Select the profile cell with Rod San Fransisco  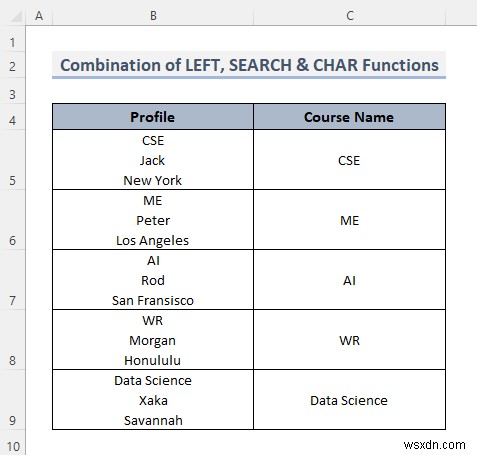[x=153, y=280]
